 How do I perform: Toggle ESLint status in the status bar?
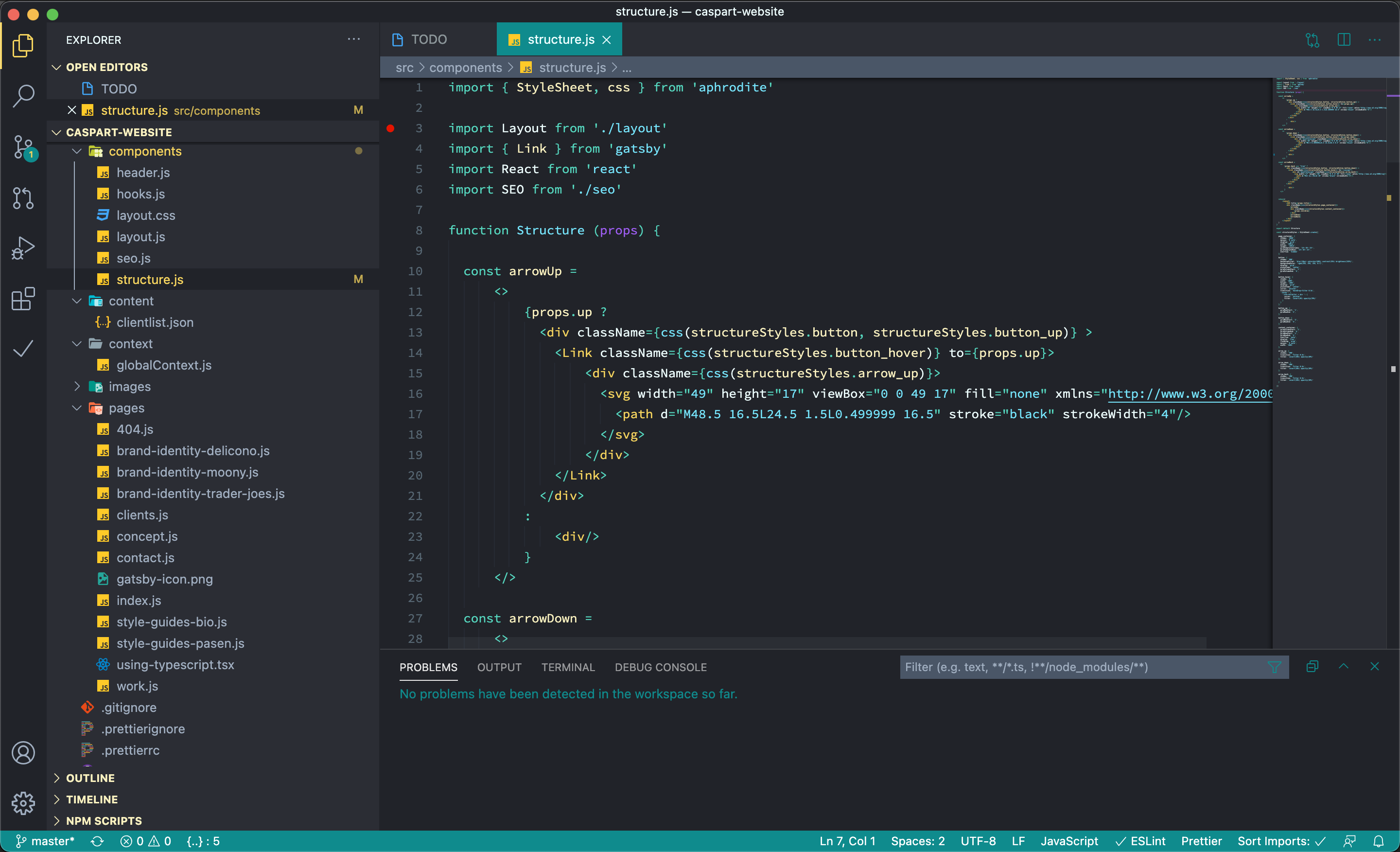[1140, 841]
